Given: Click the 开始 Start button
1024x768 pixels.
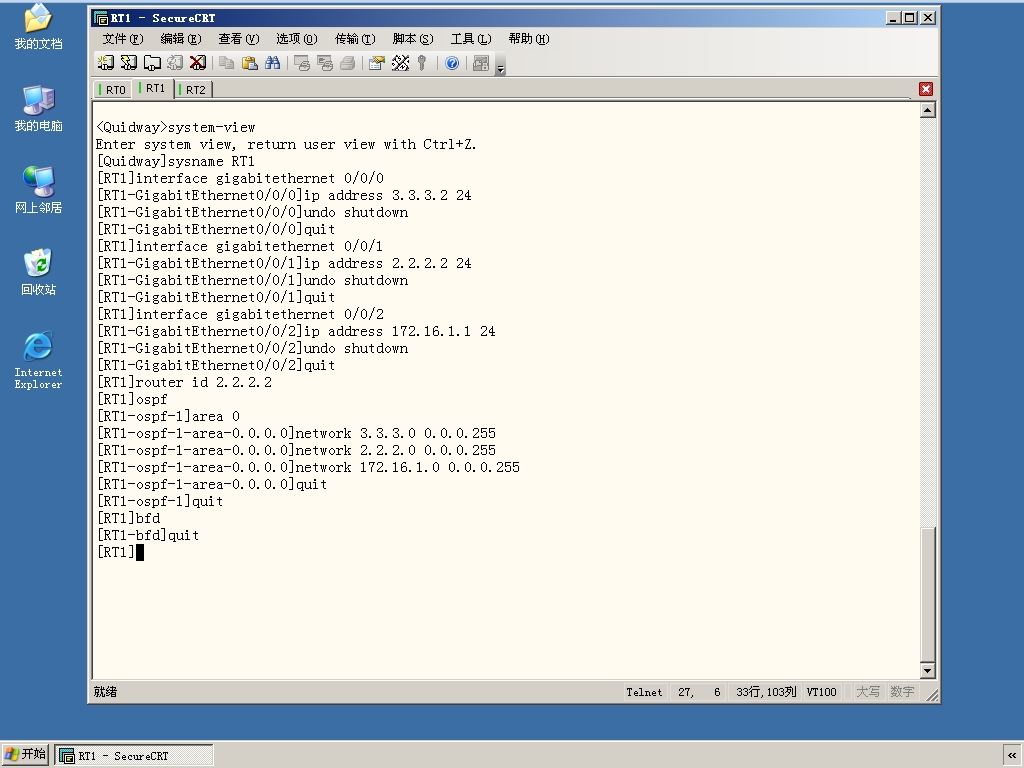Looking at the screenshot, I should click(x=25, y=754).
